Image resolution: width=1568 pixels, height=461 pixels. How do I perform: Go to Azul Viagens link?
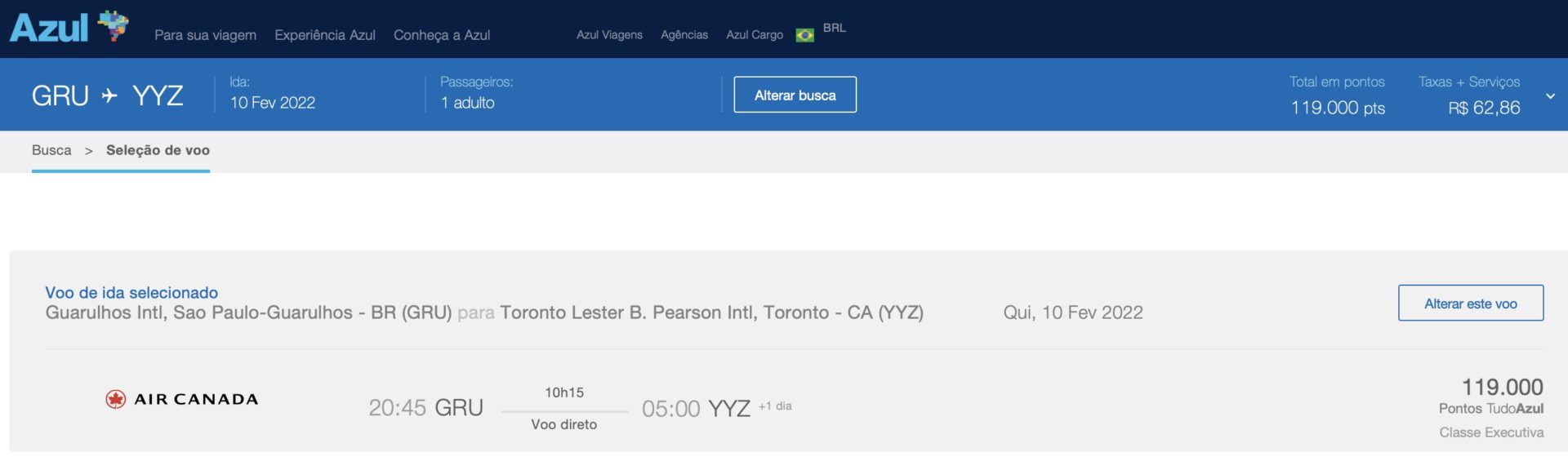point(609,35)
